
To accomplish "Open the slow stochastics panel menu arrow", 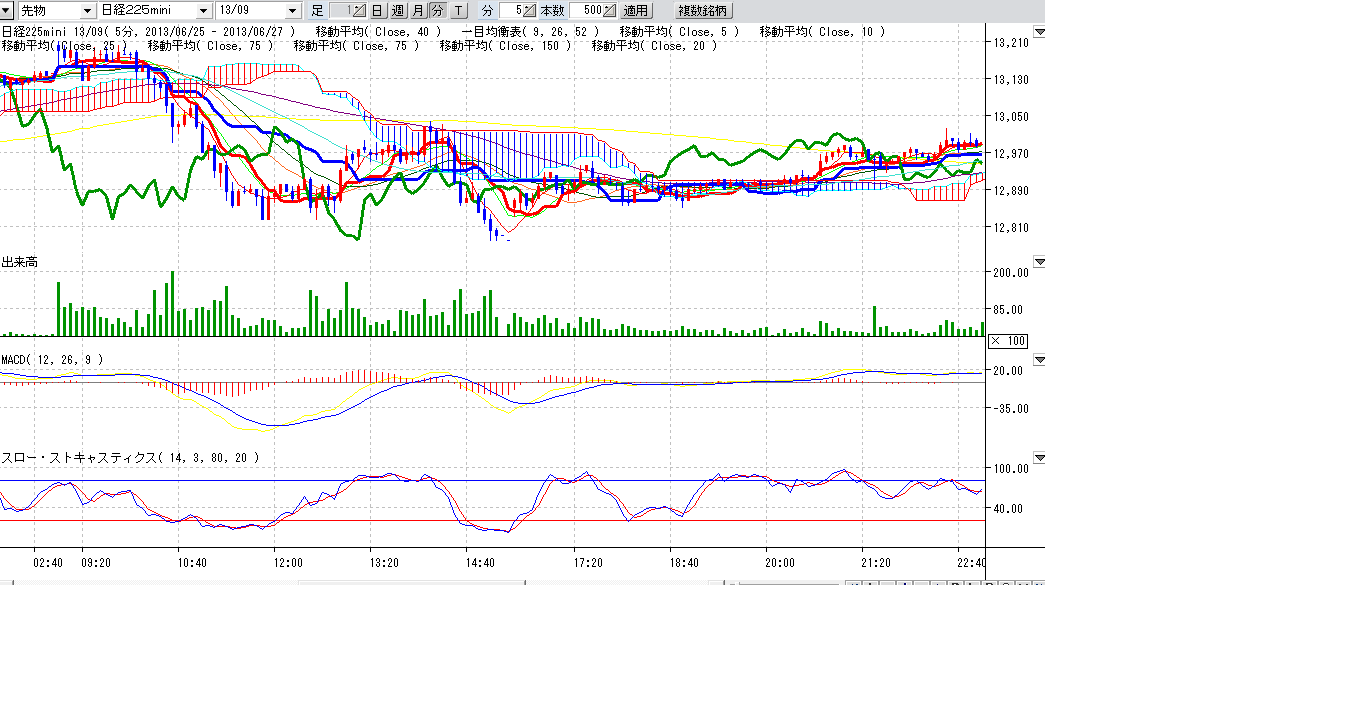I will (x=1039, y=458).
